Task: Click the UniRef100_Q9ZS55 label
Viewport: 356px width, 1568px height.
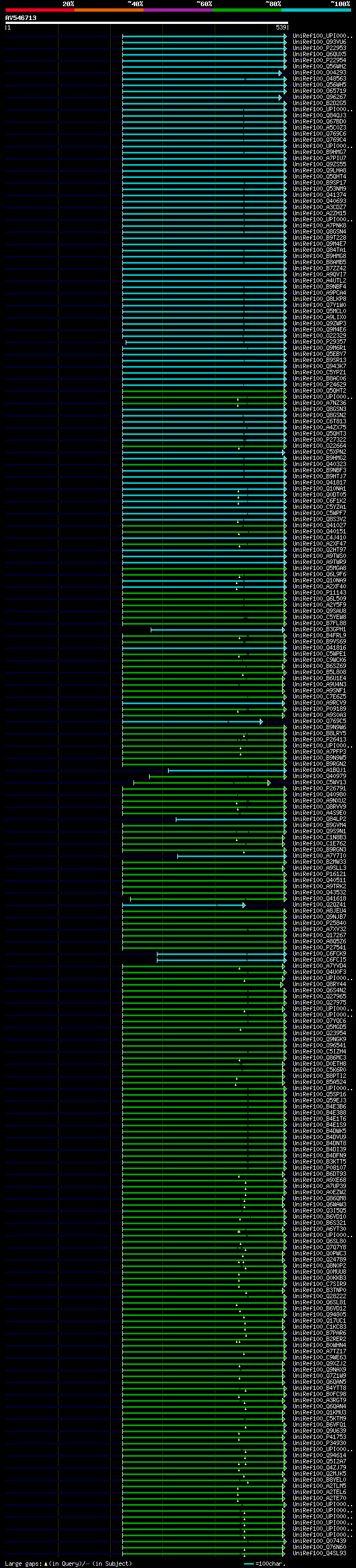Action: 319,164
